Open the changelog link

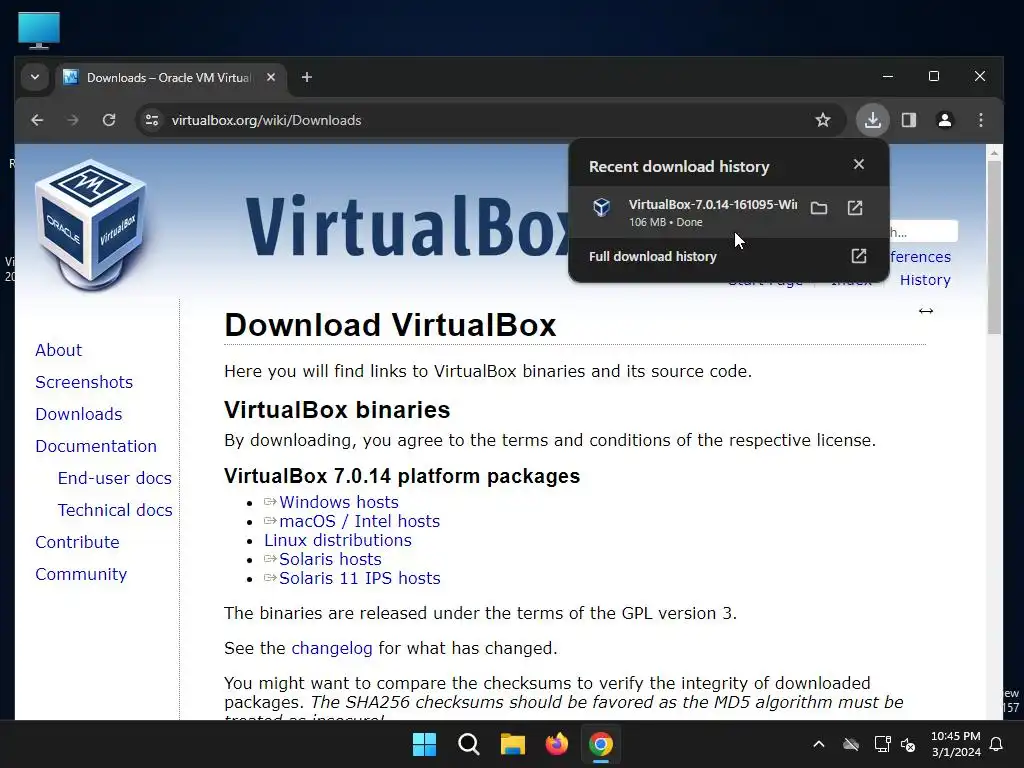pyautogui.click(x=332, y=648)
